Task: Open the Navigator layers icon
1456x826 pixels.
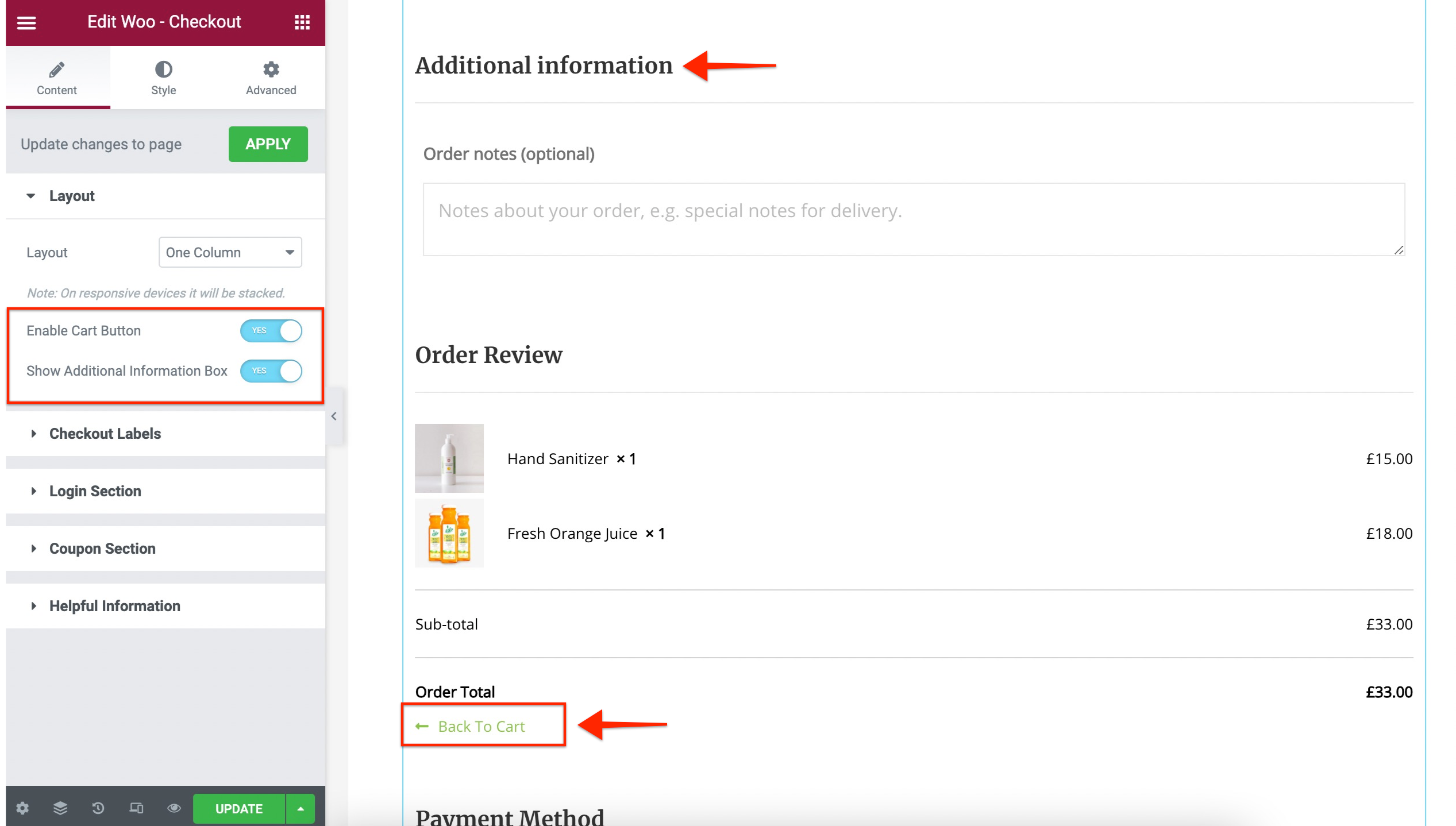Action: pos(60,808)
